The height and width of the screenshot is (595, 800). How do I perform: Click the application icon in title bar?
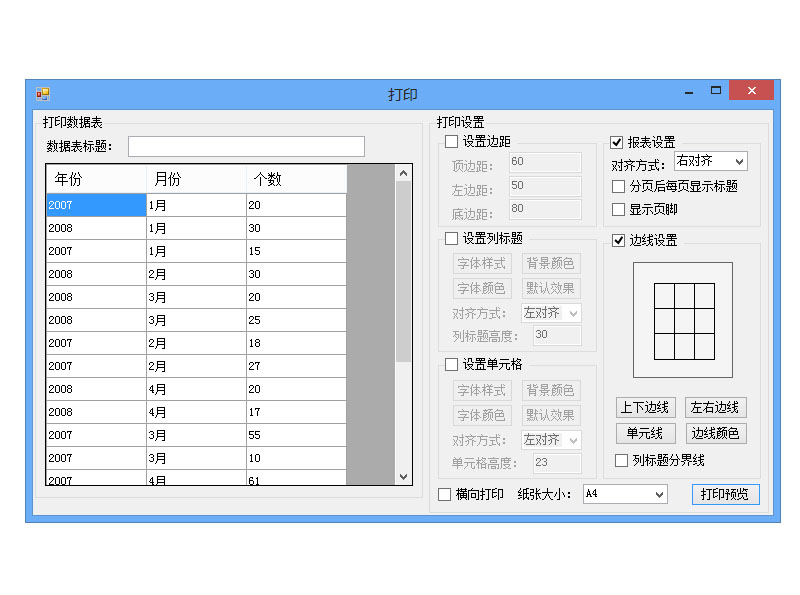43,94
